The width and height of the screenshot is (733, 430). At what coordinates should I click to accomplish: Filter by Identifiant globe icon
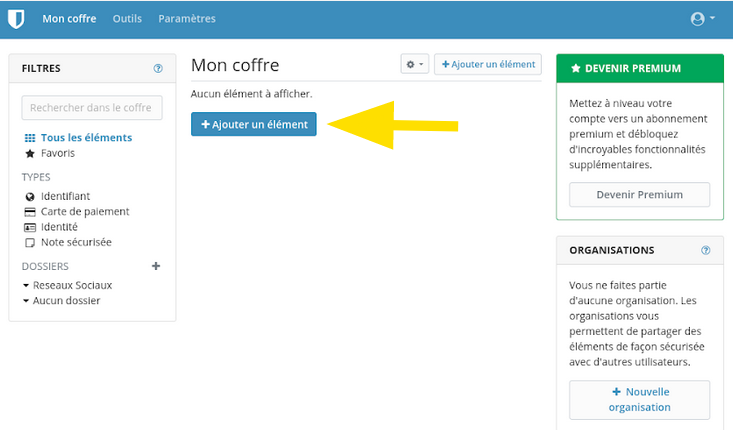(x=30, y=196)
